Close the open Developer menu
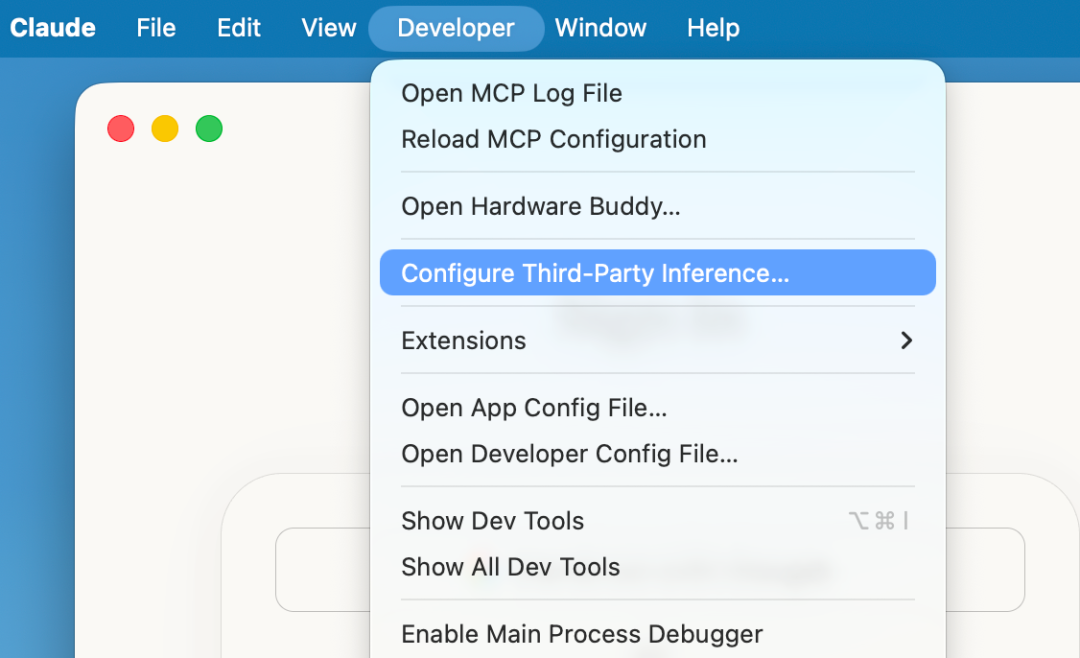The height and width of the screenshot is (658, 1080). point(456,28)
